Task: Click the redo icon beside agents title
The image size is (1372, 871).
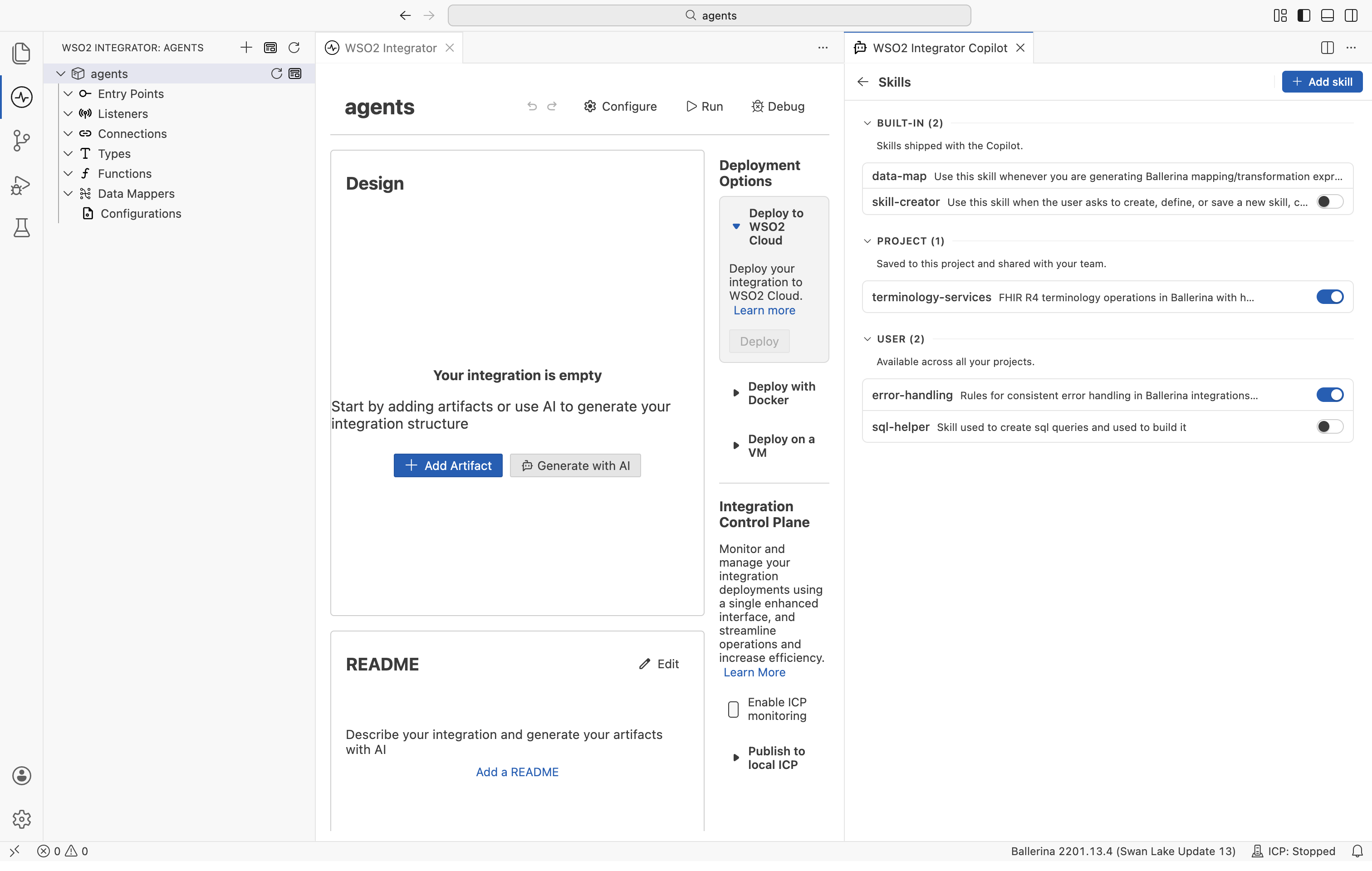Action: click(x=552, y=106)
